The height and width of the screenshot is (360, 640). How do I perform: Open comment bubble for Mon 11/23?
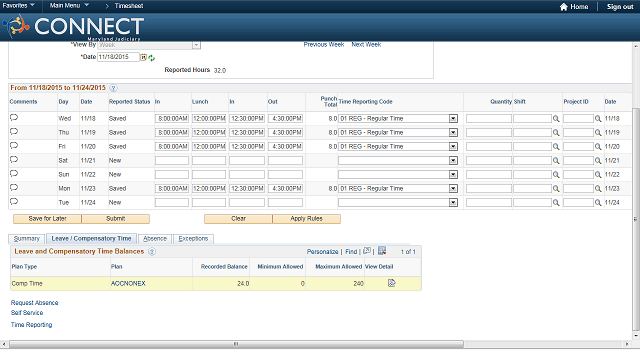14,188
